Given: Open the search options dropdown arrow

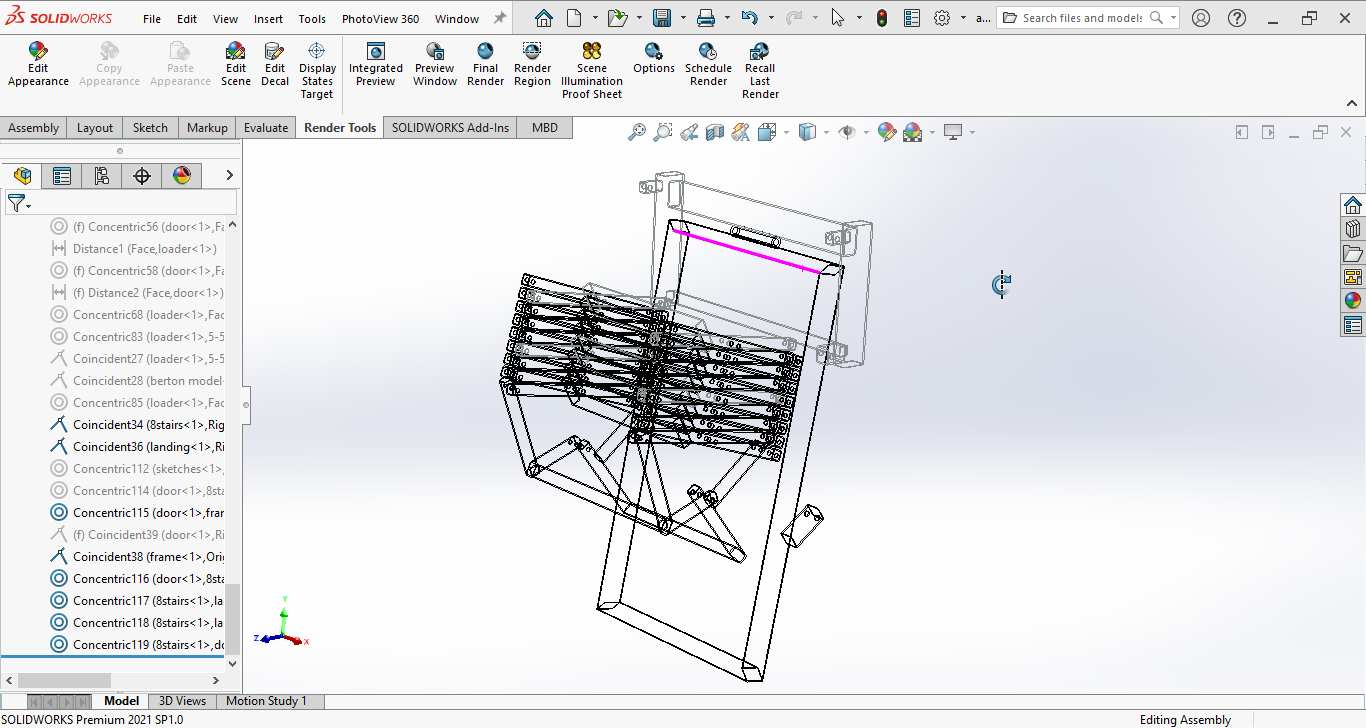Looking at the screenshot, I should pos(1172,18).
